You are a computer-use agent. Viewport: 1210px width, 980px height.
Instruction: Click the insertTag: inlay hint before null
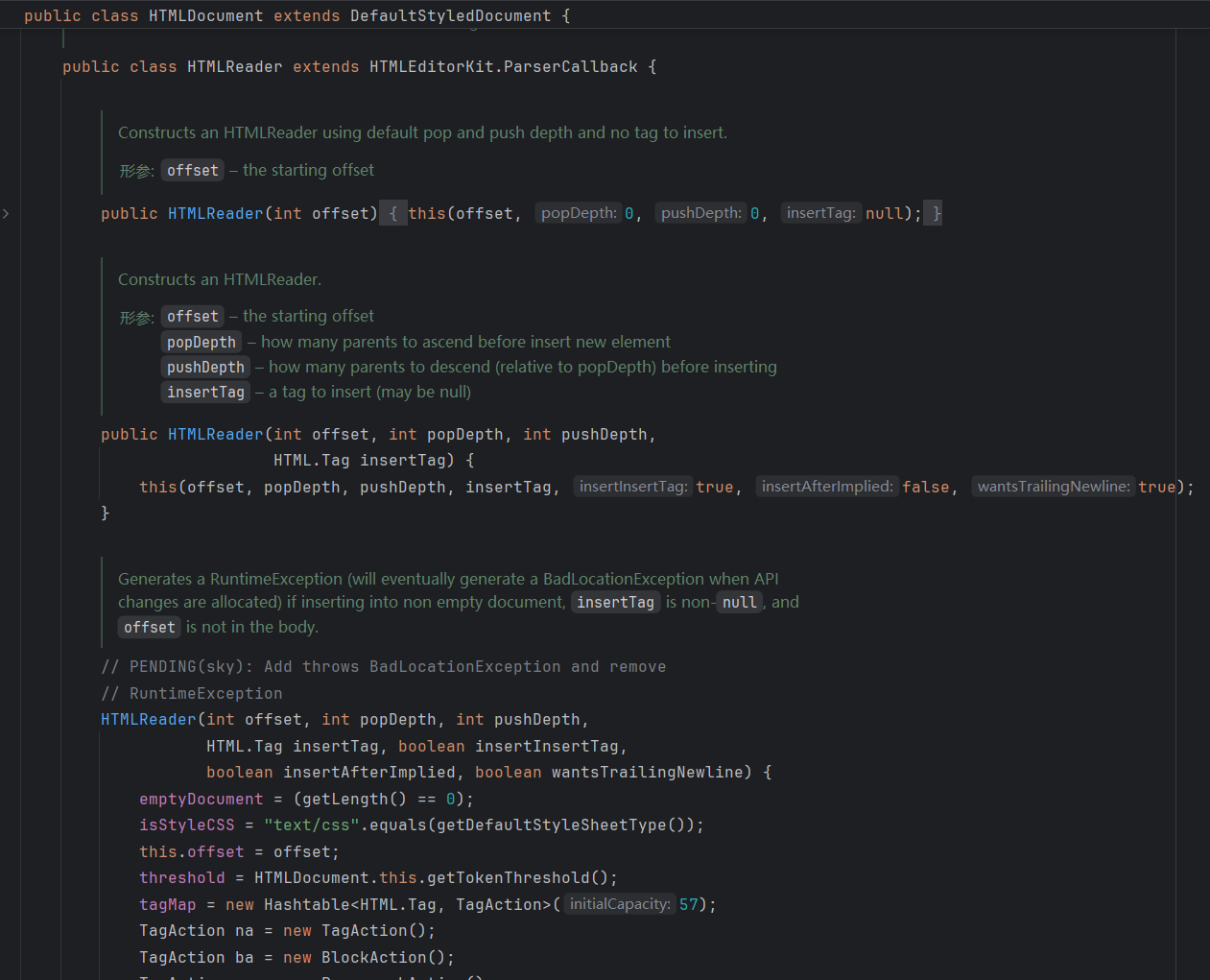point(821,213)
